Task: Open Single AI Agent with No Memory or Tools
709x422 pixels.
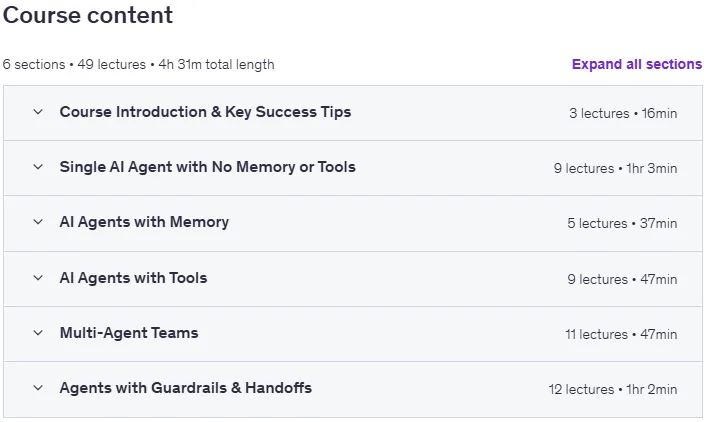Action: [208, 167]
